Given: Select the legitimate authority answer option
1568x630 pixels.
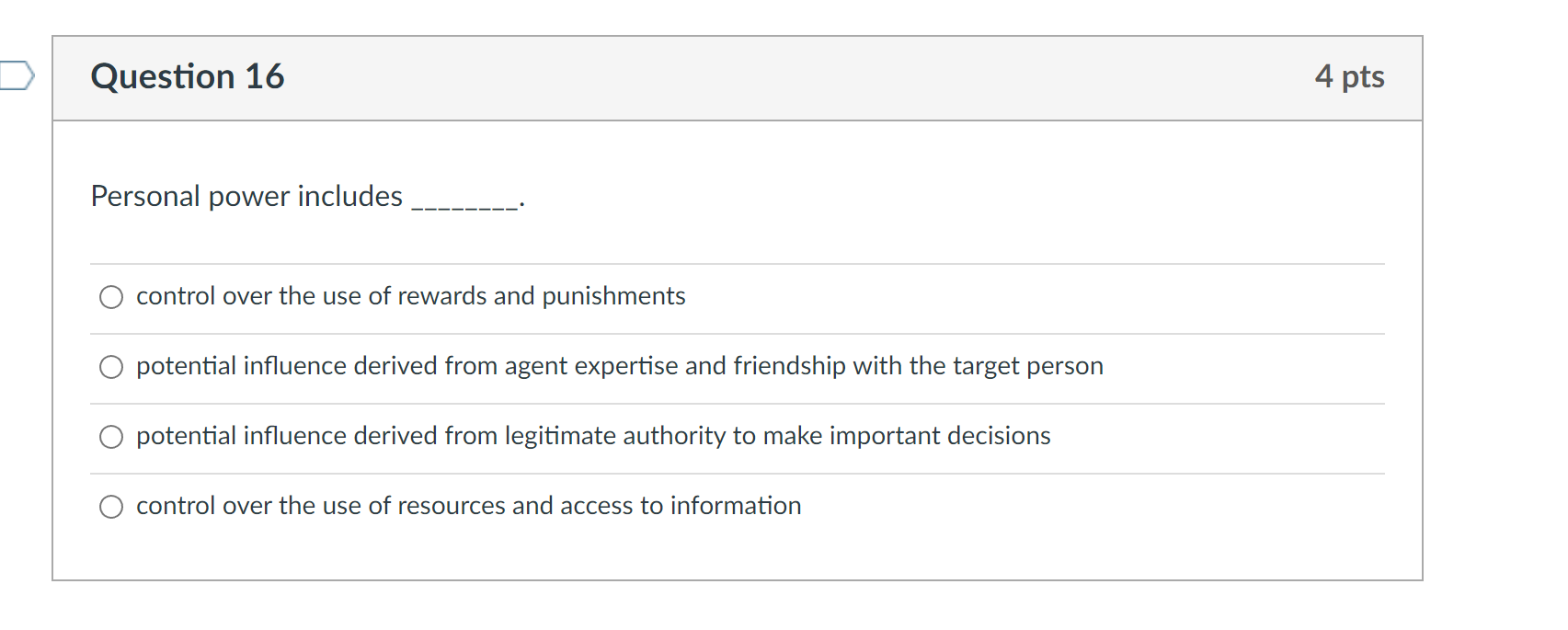Looking at the screenshot, I should [x=592, y=436].
